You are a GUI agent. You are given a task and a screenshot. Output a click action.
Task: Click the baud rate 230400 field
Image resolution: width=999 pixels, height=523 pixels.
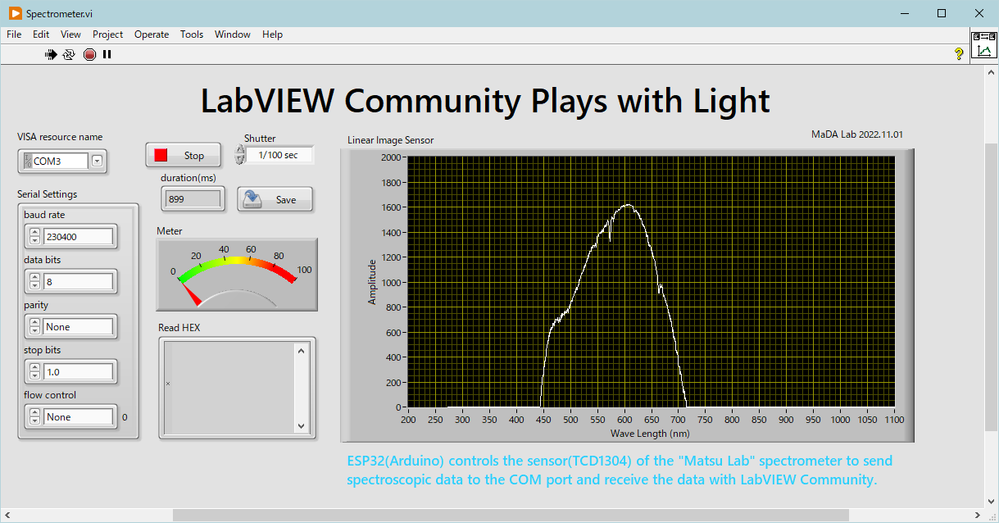[78, 236]
